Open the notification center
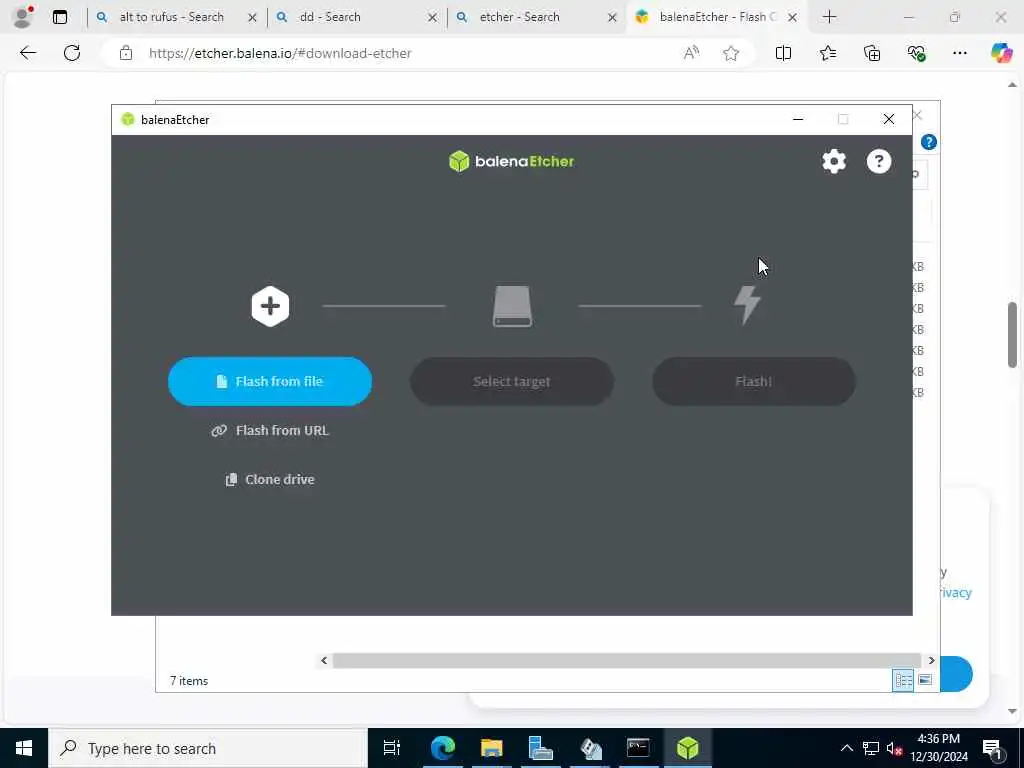The width and height of the screenshot is (1024, 768). point(992,748)
